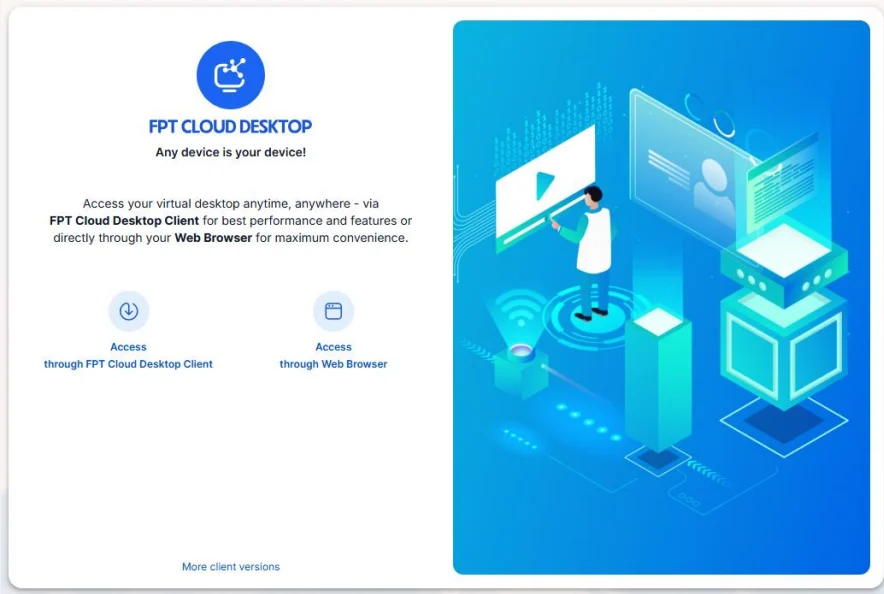This screenshot has height=594, width=884.
Task: Click the download arrow circle icon
Action: (x=129, y=311)
